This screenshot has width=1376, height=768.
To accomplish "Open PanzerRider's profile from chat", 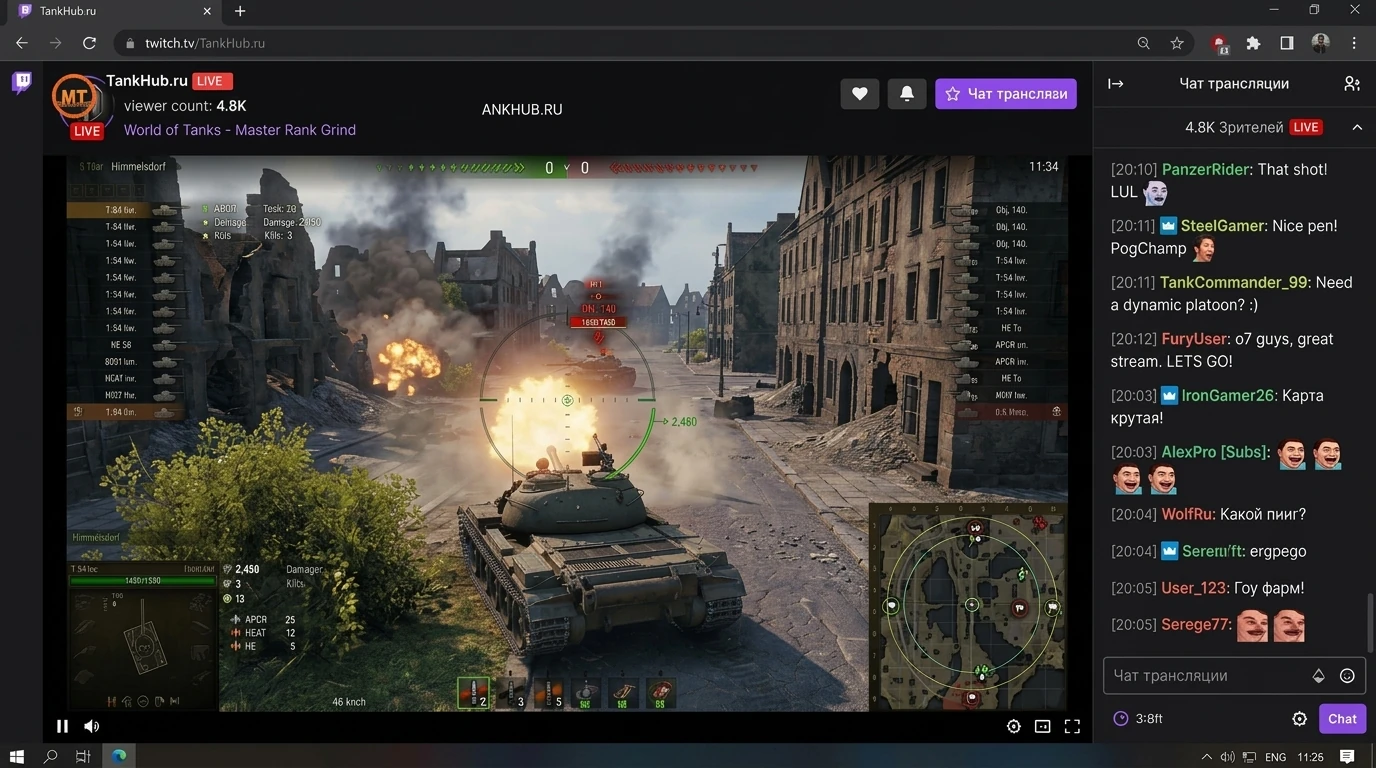I will (x=1205, y=170).
